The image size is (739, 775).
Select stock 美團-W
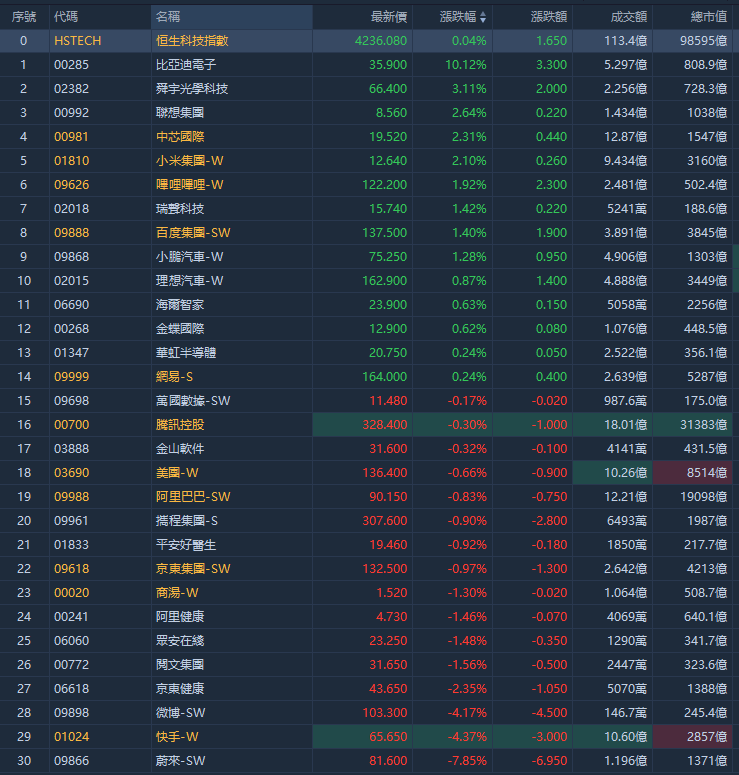pos(177,473)
